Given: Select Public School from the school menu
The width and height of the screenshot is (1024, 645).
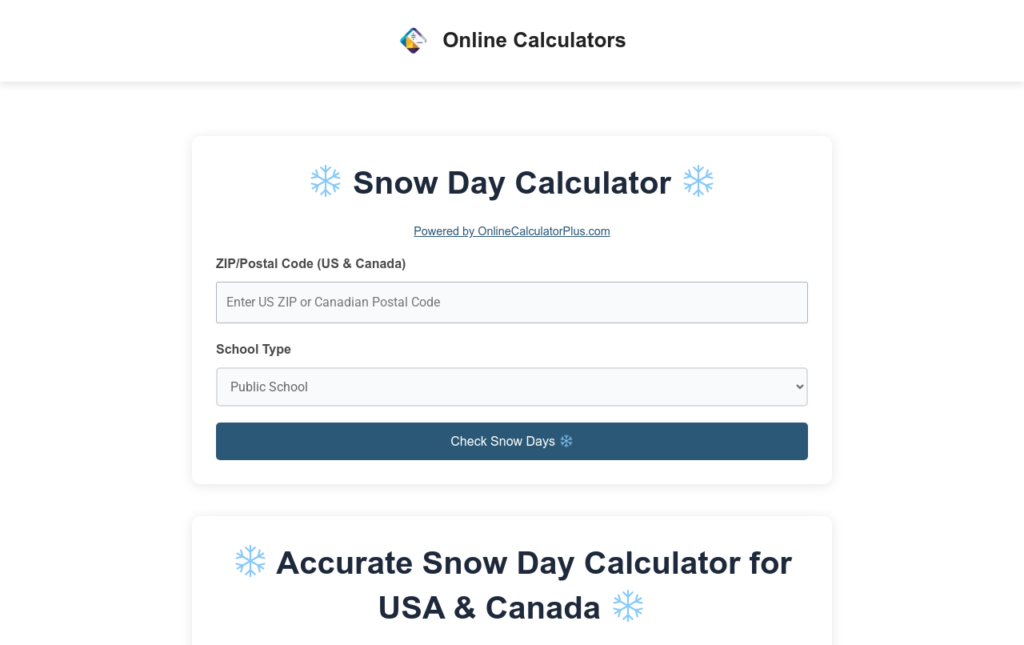Looking at the screenshot, I should (269, 386).
